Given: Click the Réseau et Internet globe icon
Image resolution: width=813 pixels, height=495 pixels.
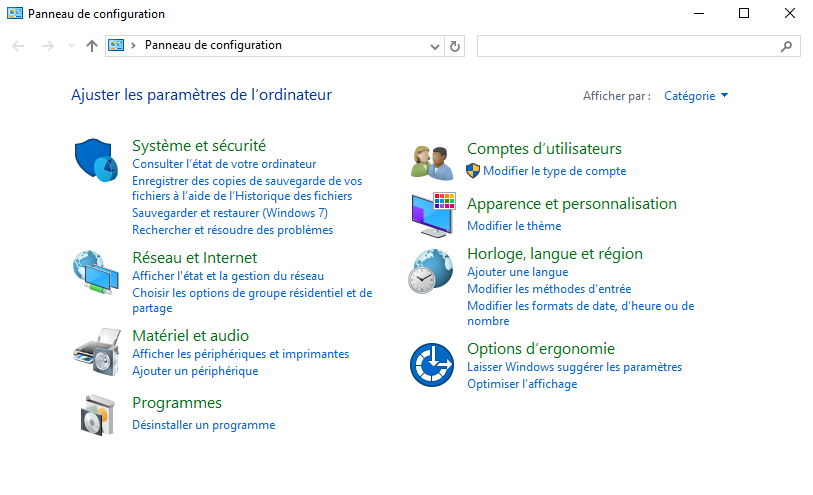Looking at the screenshot, I should (96, 272).
